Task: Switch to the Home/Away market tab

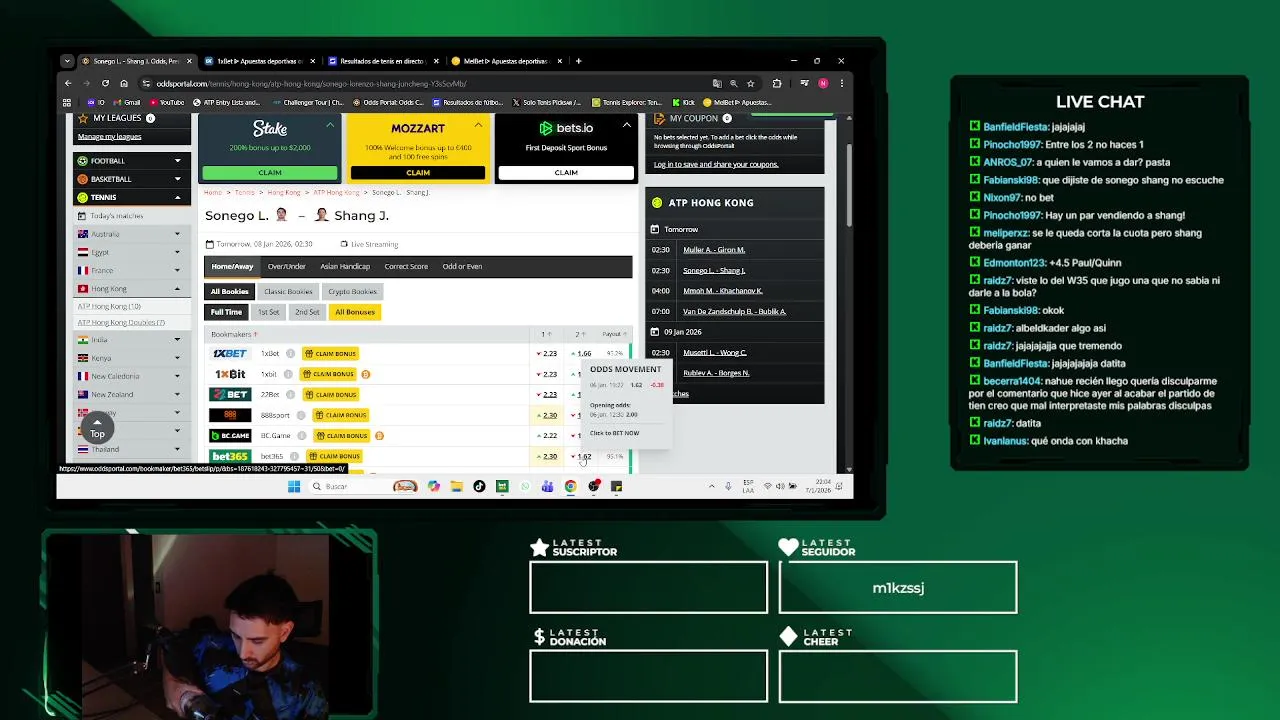Action: (232, 266)
